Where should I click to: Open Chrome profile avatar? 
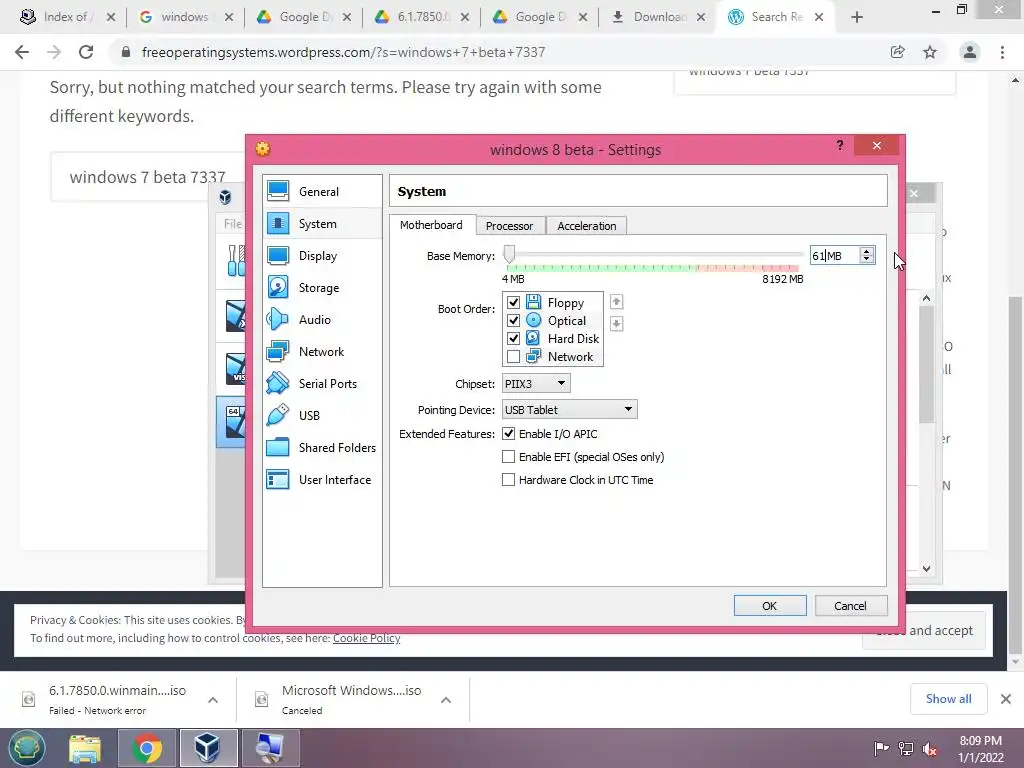click(x=970, y=52)
